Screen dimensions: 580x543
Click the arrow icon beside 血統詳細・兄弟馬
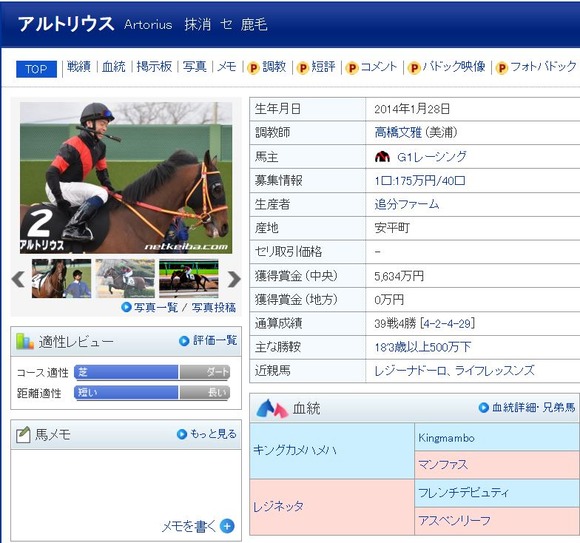[x=484, y=408]
